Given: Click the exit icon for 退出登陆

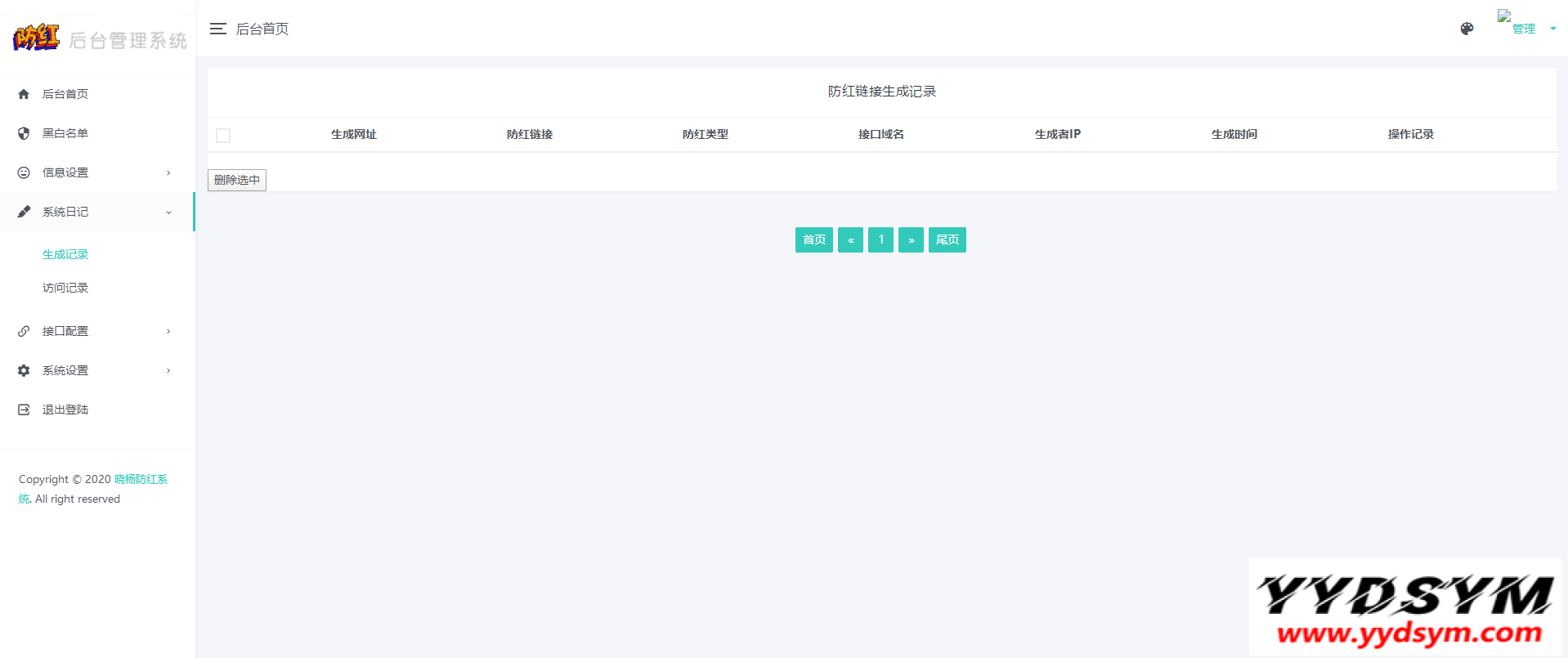Looking at the screenshot, I should pos(24,410).
